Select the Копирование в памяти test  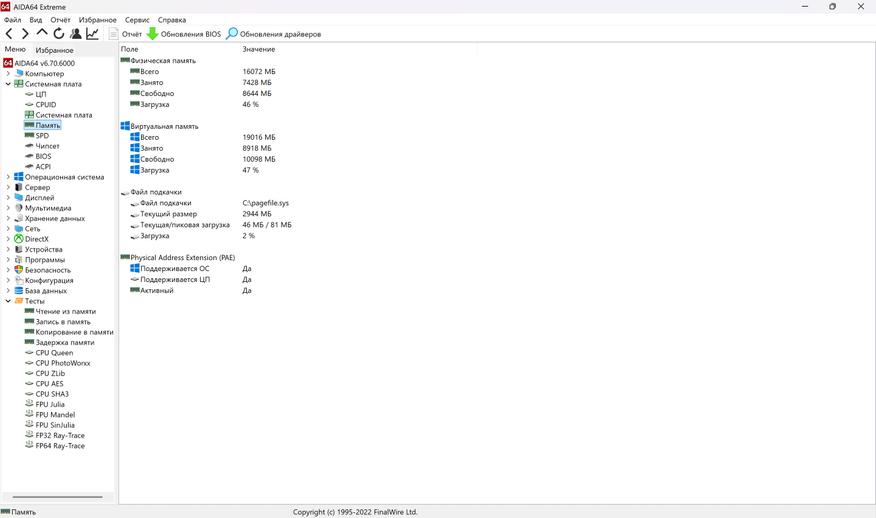coord(74,332)
